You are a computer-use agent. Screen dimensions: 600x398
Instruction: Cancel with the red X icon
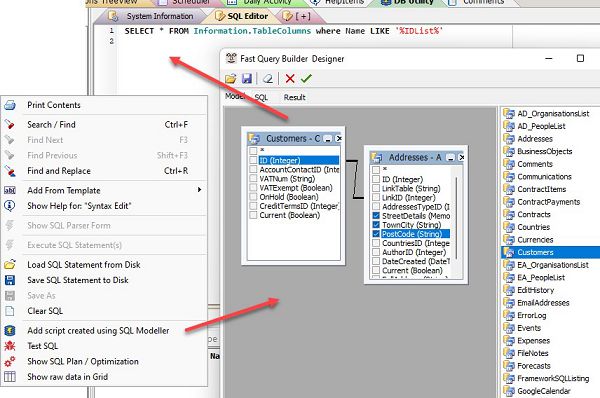[x=290, y=78]
